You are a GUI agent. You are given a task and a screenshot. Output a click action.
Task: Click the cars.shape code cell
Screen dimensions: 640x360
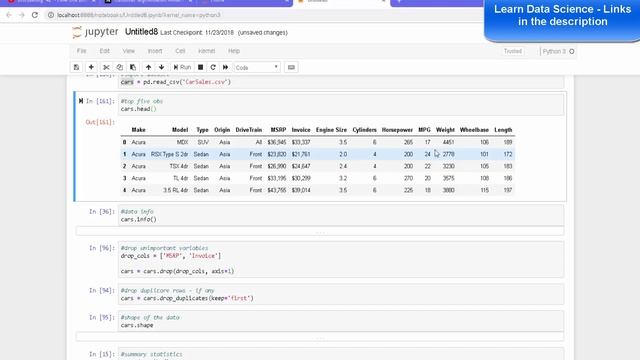(x=341, y=321)
